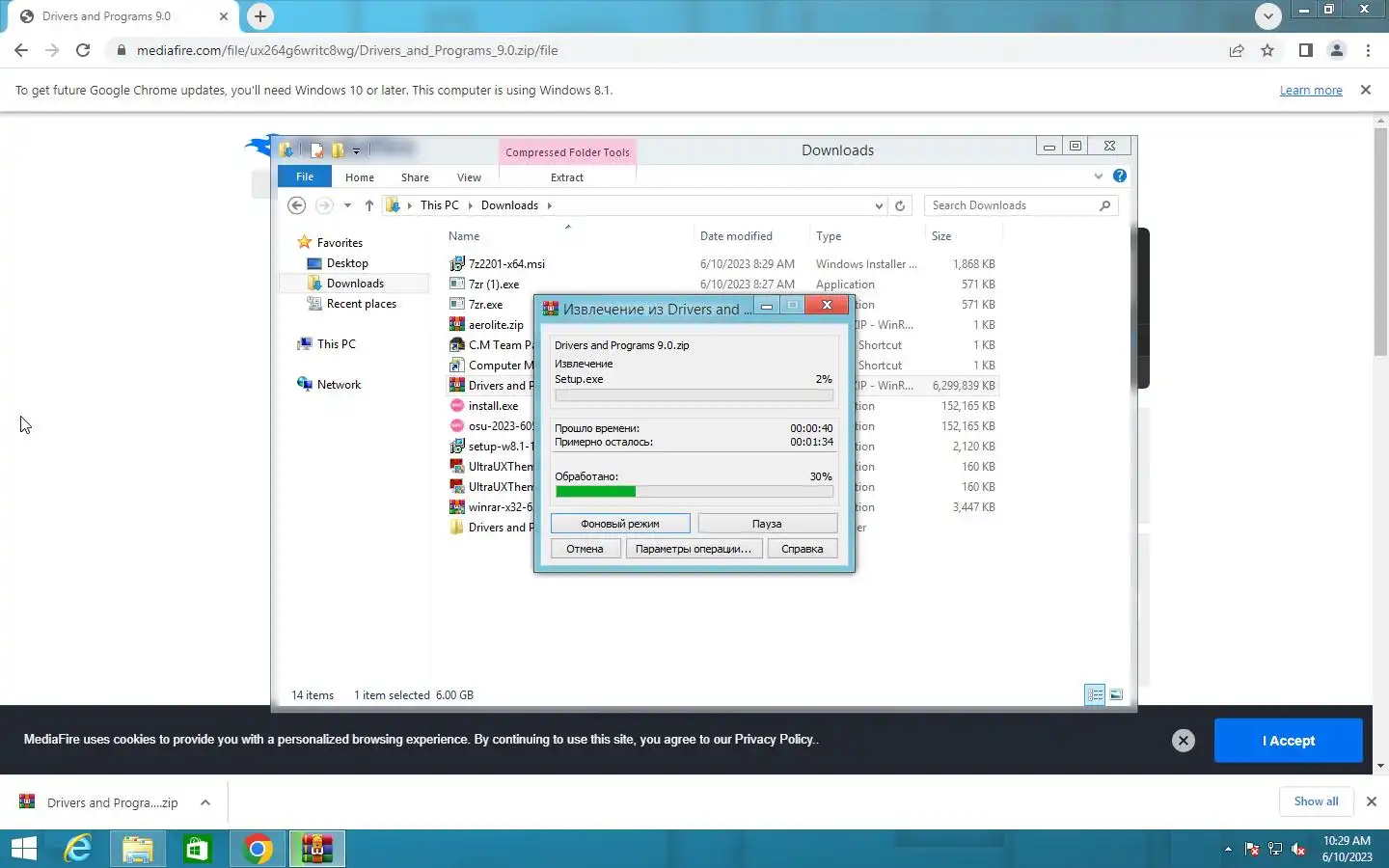Image resolution: width=1389 pixels, height=868 pixels.
Task: Refresh the Downloads folder view
Action: pos(900,205)
